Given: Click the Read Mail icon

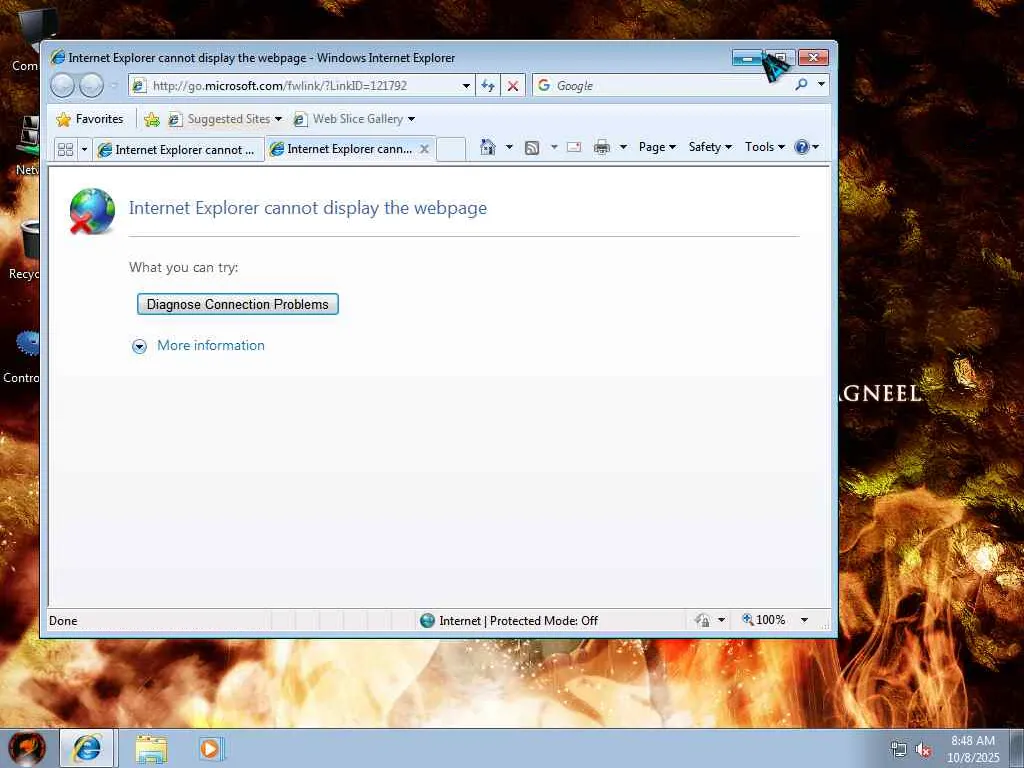Looking at the screenshot, I should point(574,147).
